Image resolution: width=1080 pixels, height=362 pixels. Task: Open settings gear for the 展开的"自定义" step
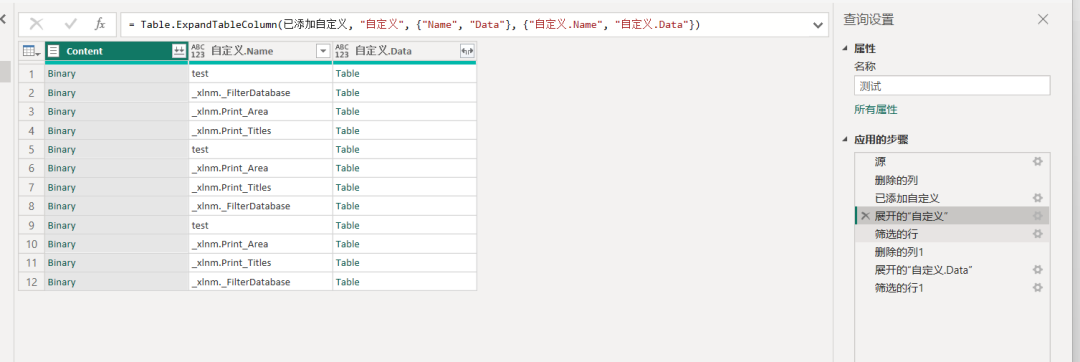point(1037,216)
